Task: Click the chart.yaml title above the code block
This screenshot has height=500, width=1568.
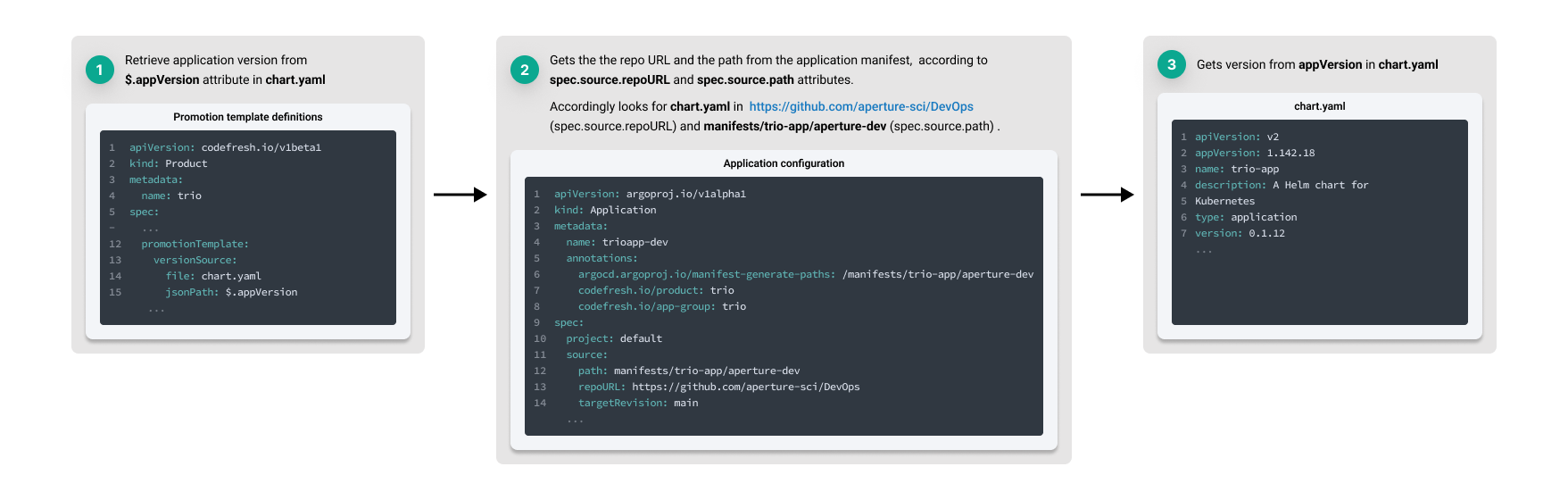Action: 1319,106
